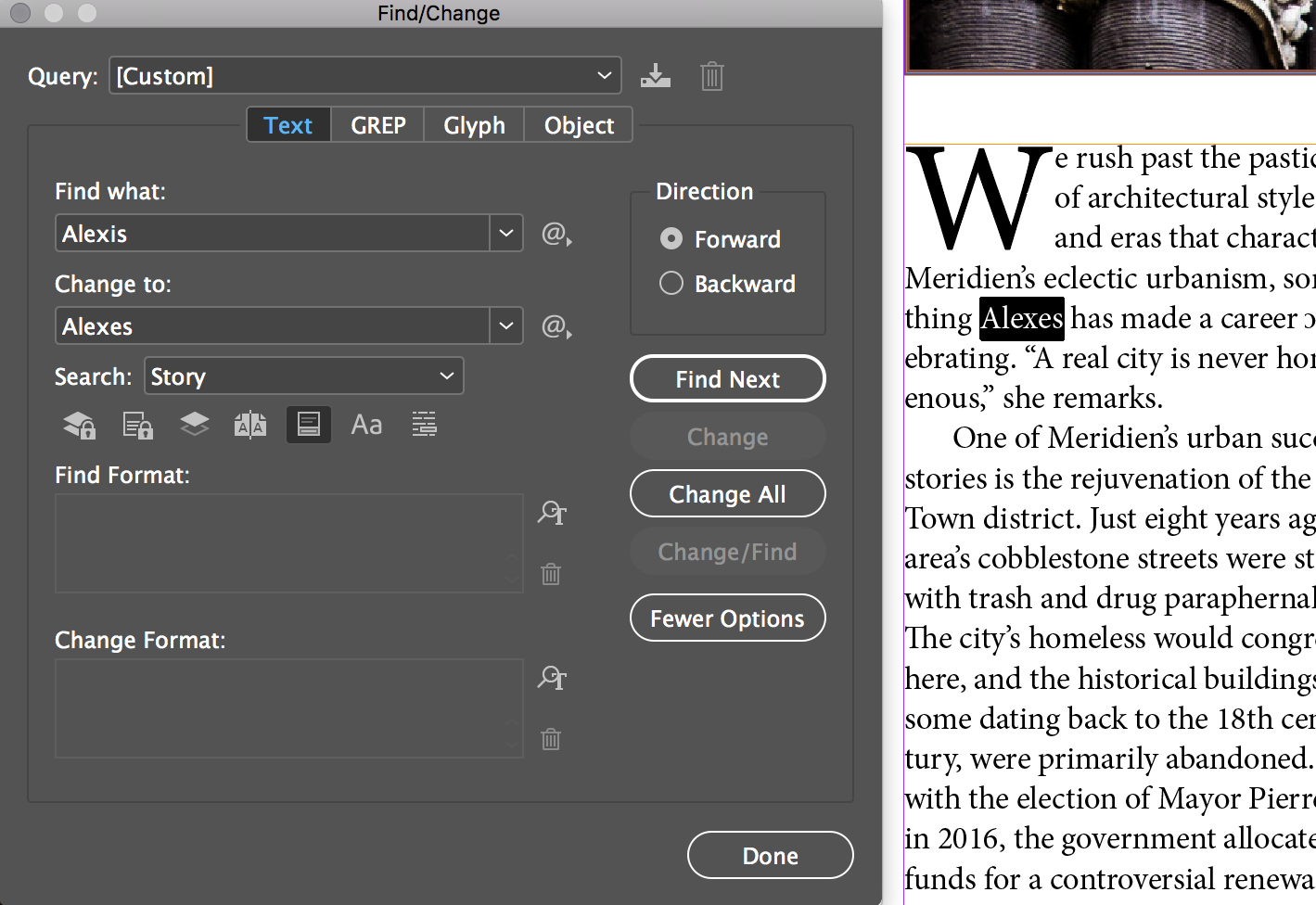
Task: Switch to the Glyph tab
Action: click(475, 125)
